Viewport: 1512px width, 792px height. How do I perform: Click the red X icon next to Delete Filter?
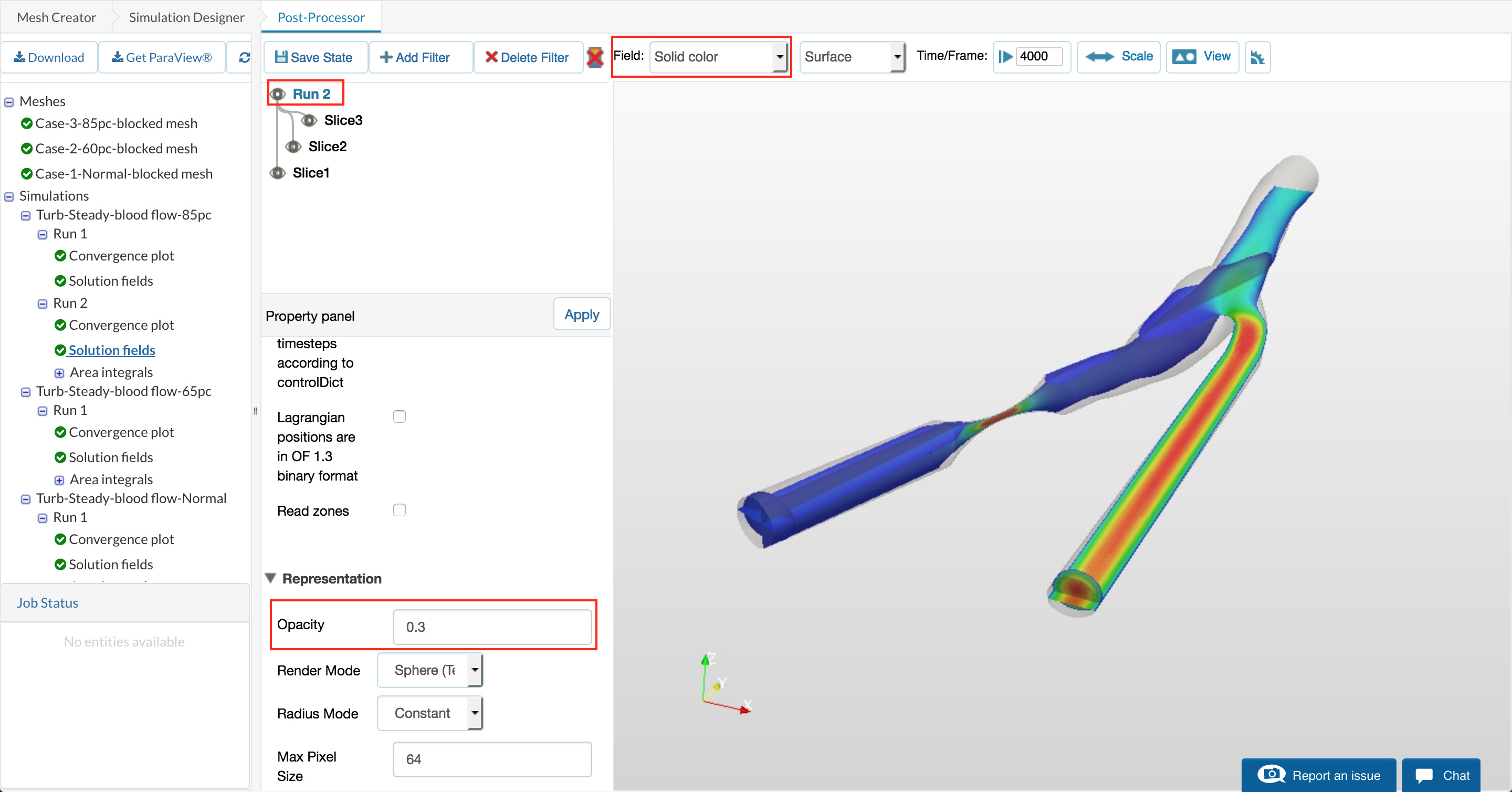point(595,57)
